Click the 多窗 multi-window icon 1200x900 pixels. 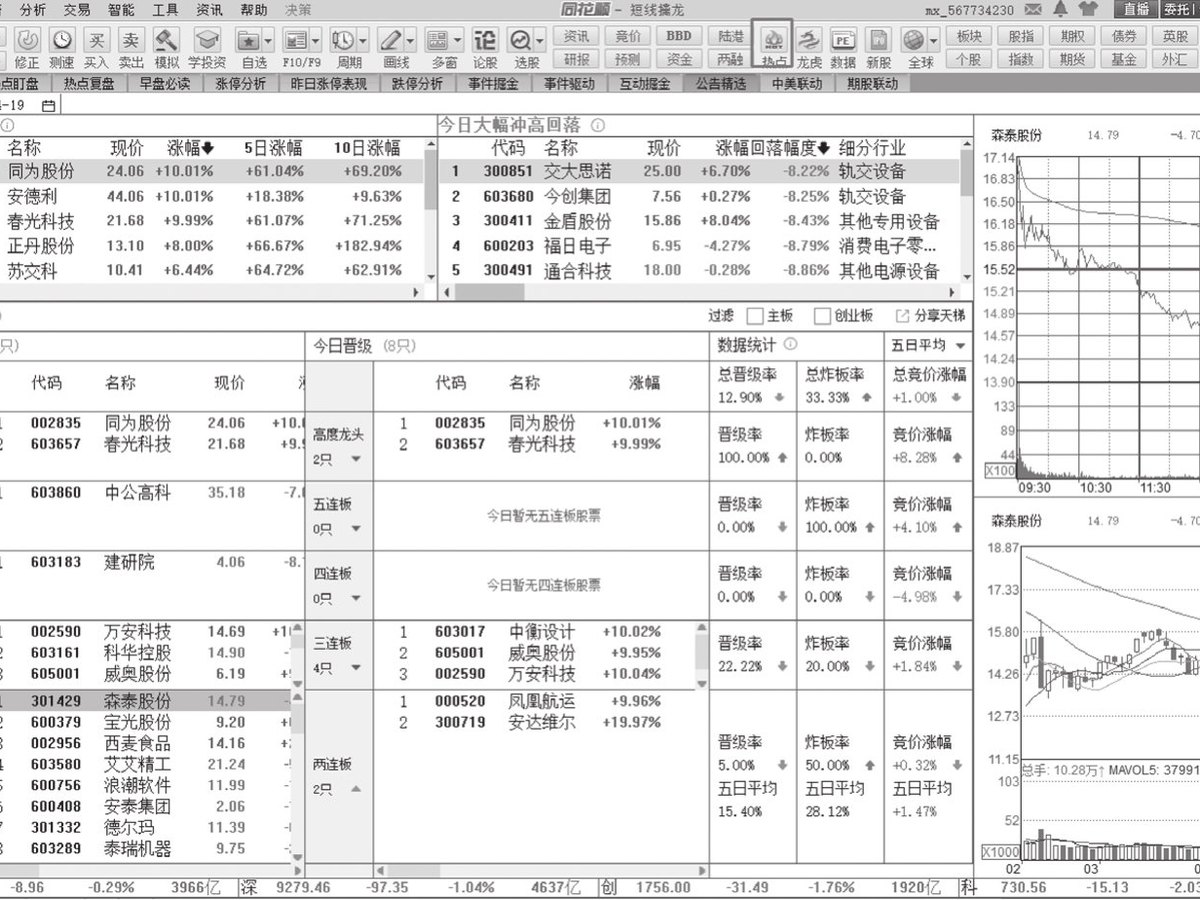[x=437, y=41]
